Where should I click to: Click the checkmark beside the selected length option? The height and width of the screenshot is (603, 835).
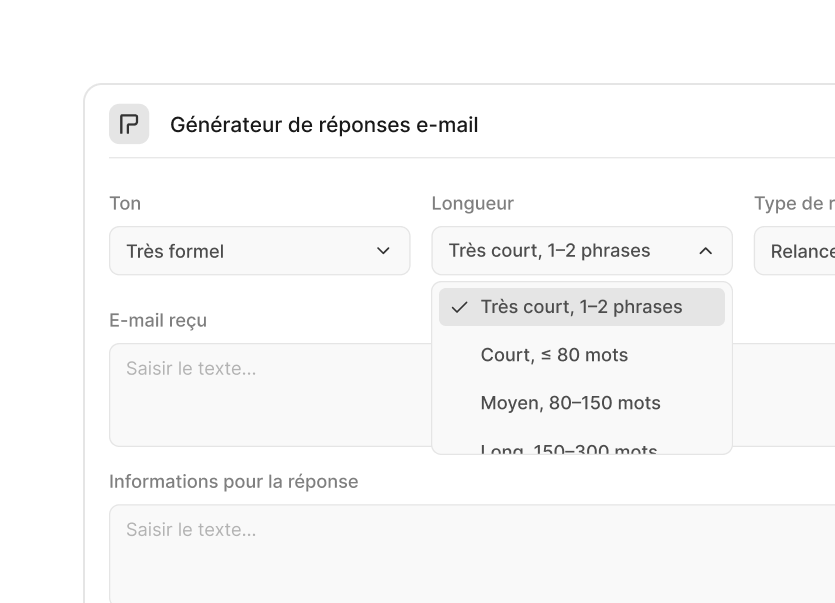(458, 307)
